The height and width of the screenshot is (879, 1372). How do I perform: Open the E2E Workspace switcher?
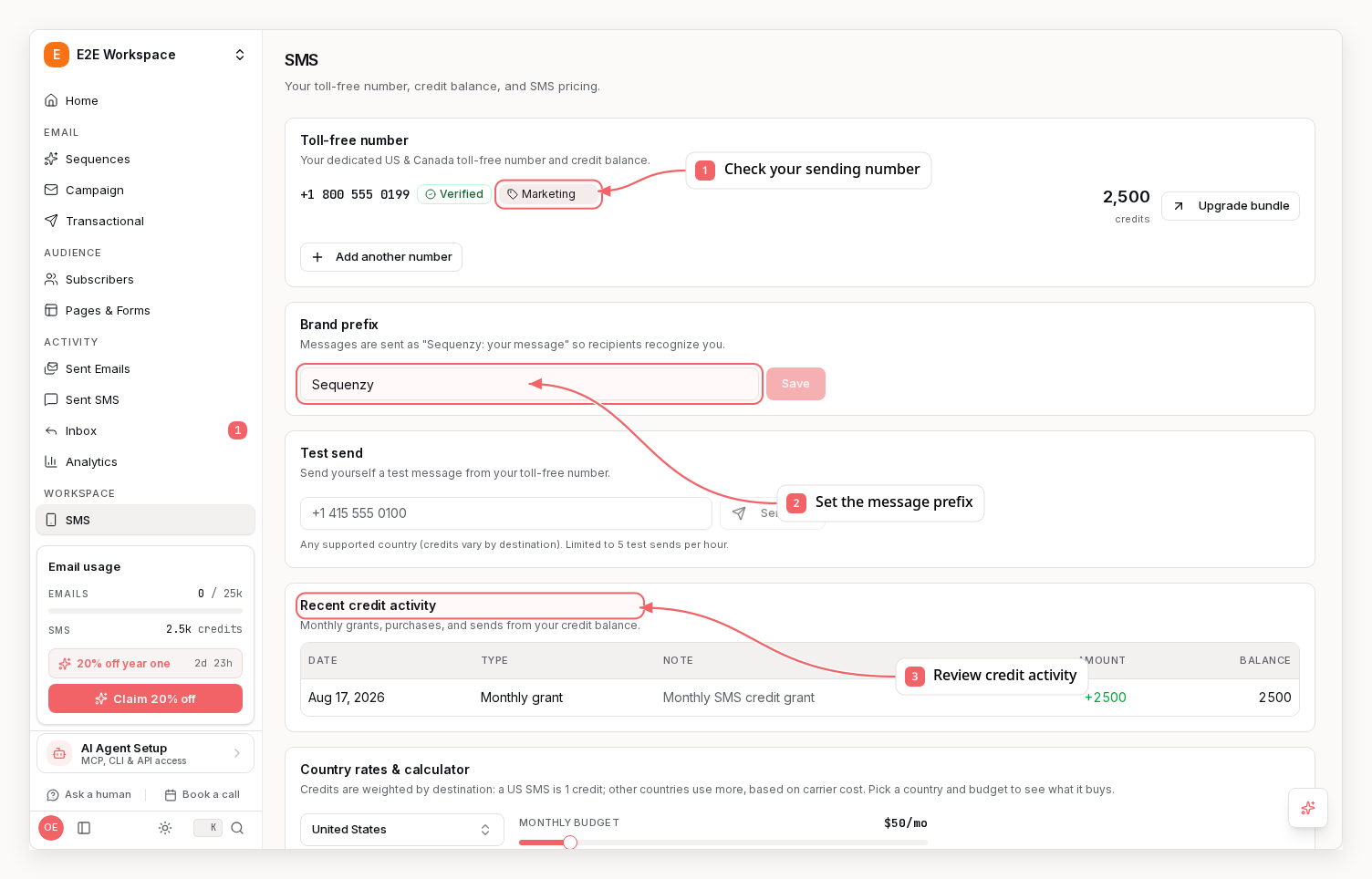pyautogui.click(x=146, y=55)
